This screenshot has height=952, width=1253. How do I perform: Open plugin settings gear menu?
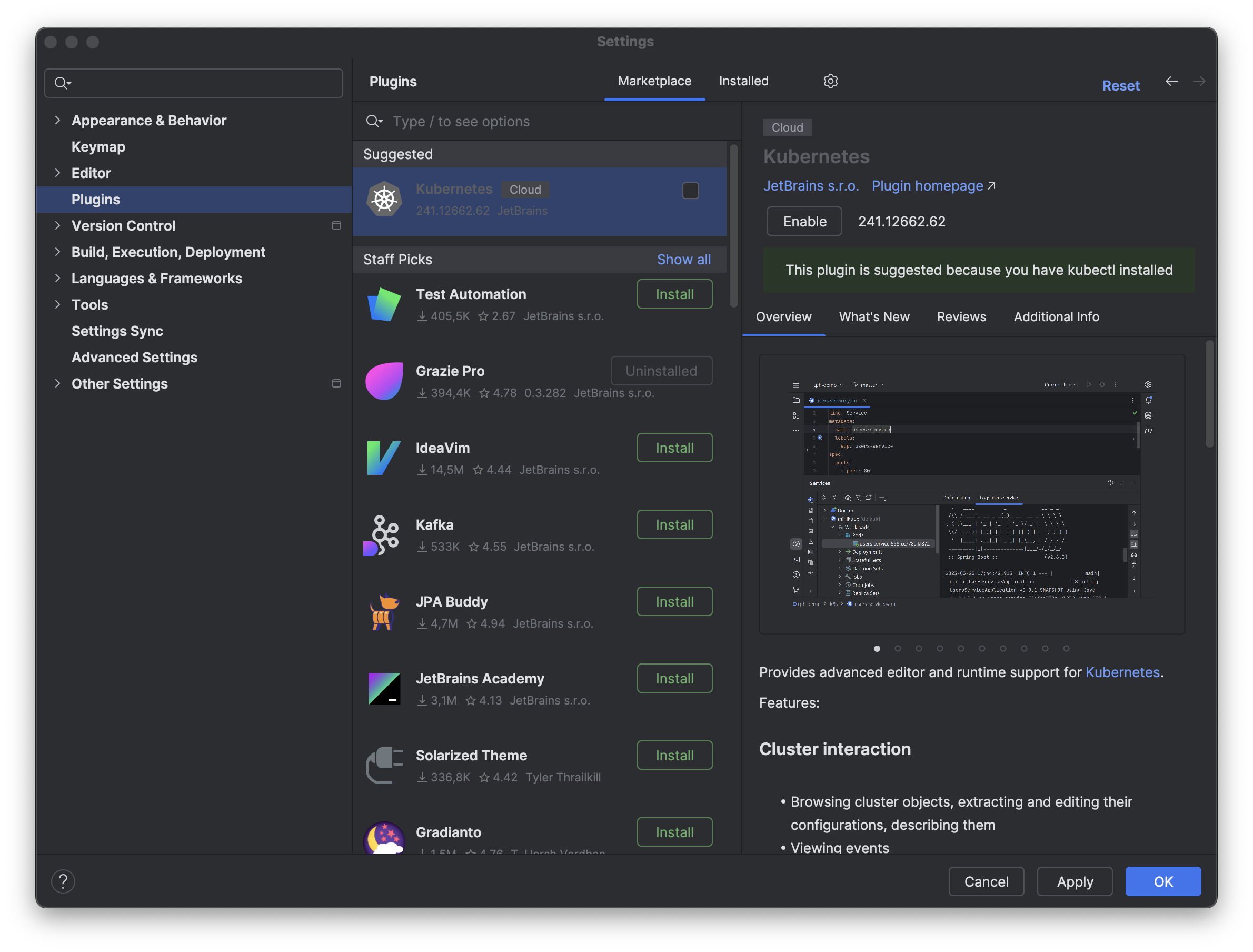(x=830, y=81)
